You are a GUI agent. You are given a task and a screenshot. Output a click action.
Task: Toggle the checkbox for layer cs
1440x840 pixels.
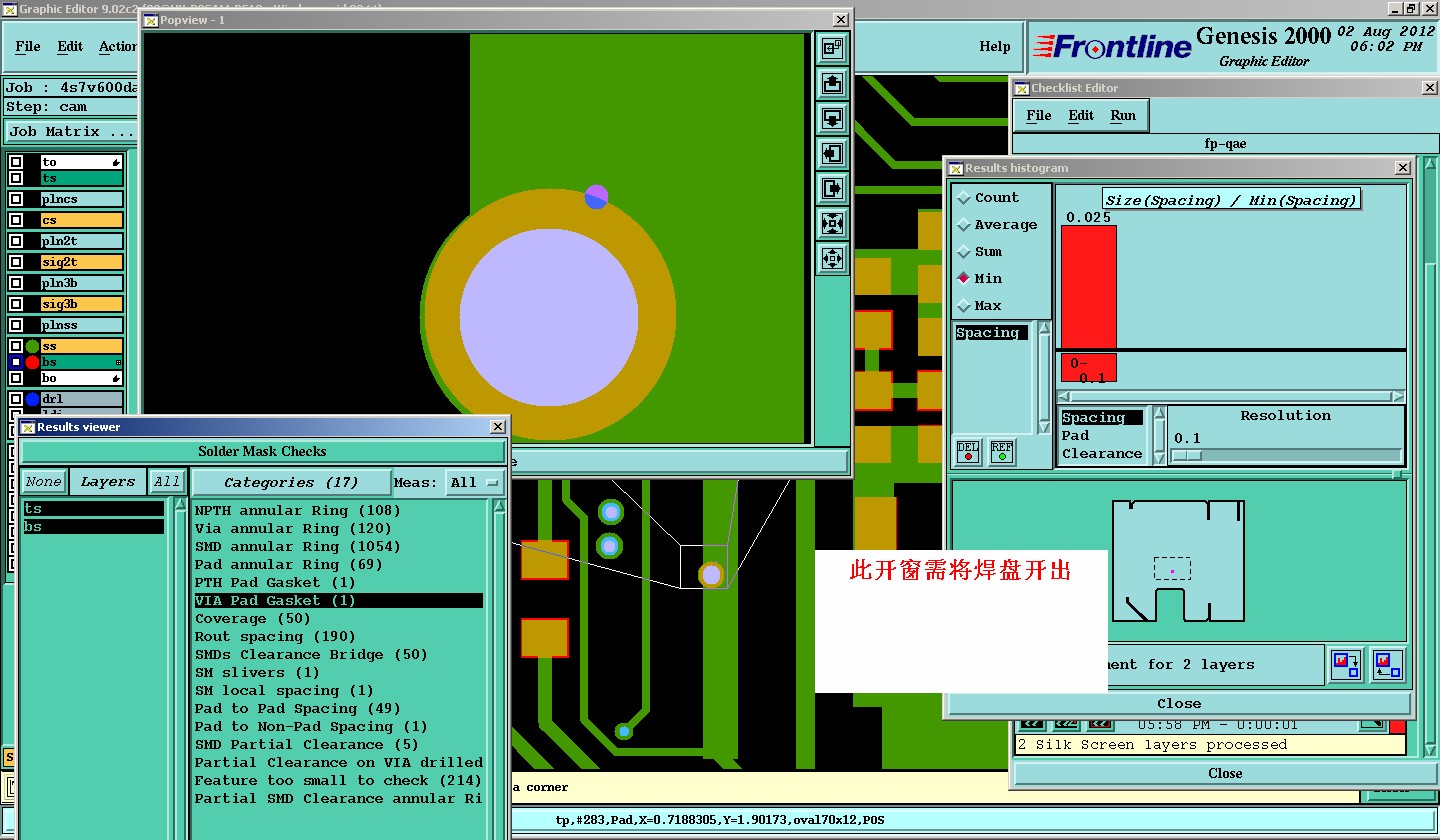[x=16, y=220]
